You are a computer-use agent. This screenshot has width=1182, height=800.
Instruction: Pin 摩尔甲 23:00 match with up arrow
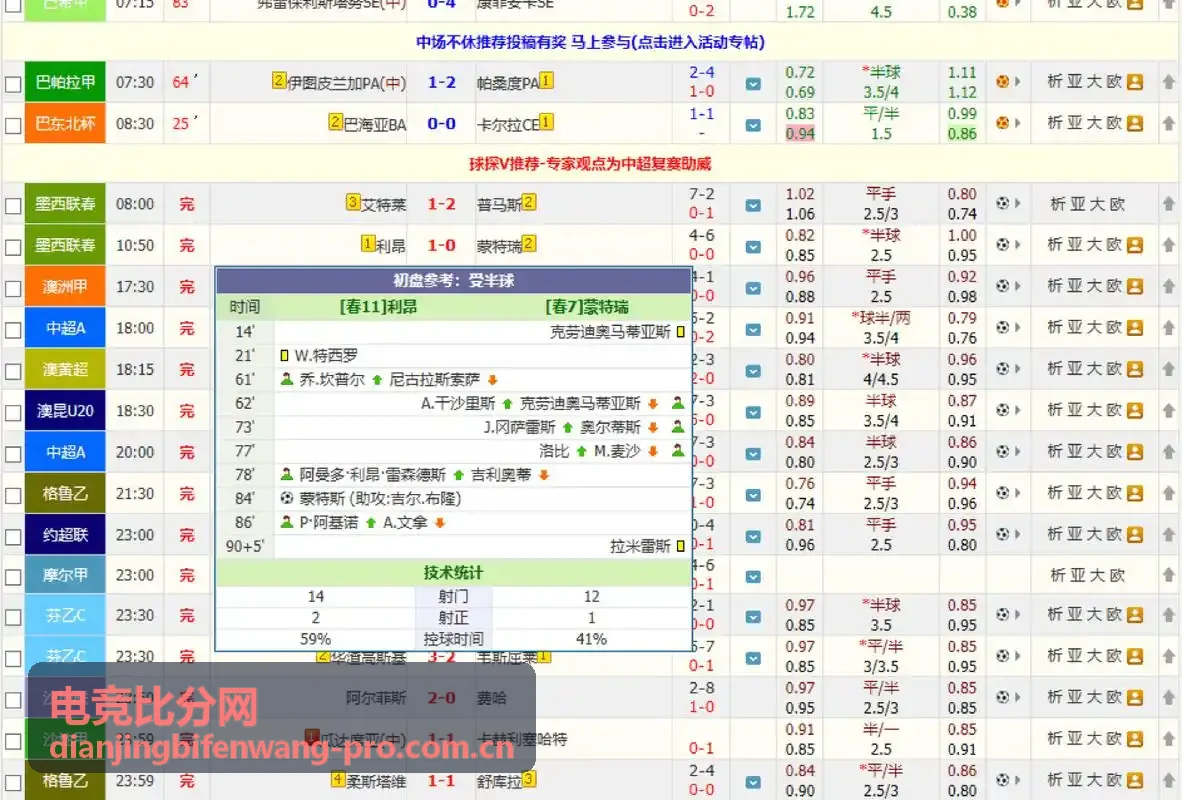[x=1168, y=575]
